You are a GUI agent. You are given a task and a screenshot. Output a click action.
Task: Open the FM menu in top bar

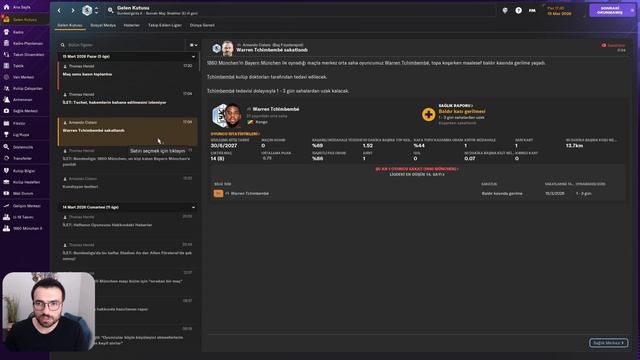pyautogui.click(x=532, y=11)
